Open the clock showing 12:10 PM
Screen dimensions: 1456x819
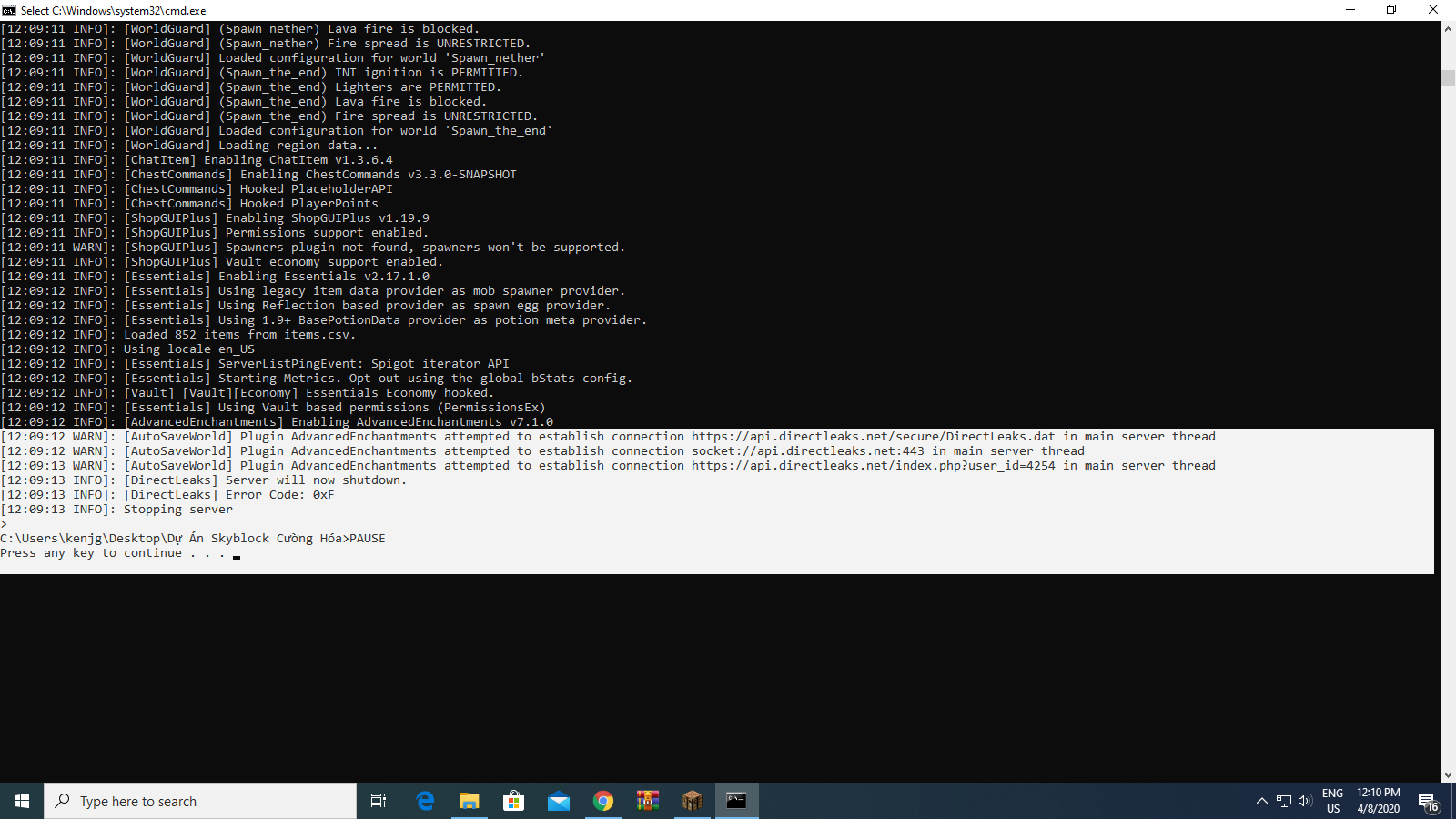[x=1379, y=801]
